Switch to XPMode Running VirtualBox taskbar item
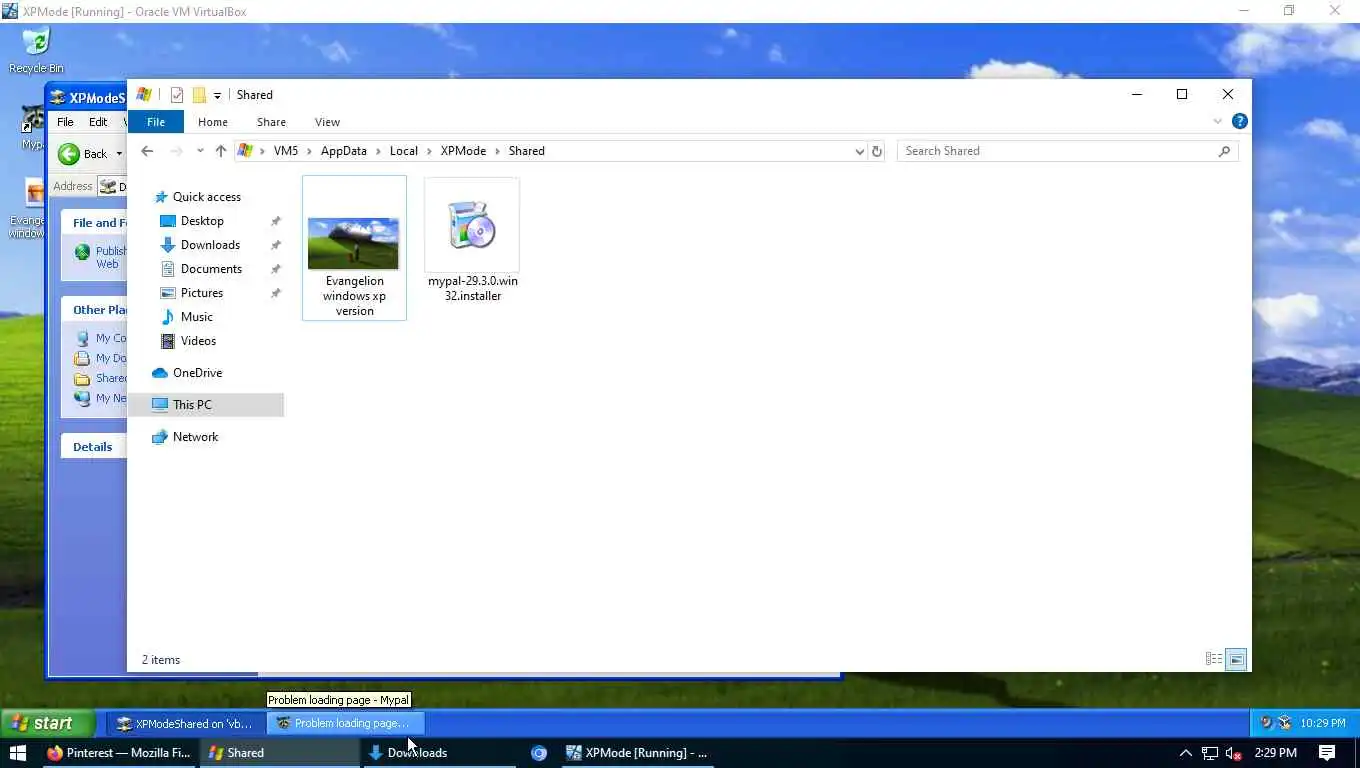This screenshot has height=768, width=1360. pos(638,753)
